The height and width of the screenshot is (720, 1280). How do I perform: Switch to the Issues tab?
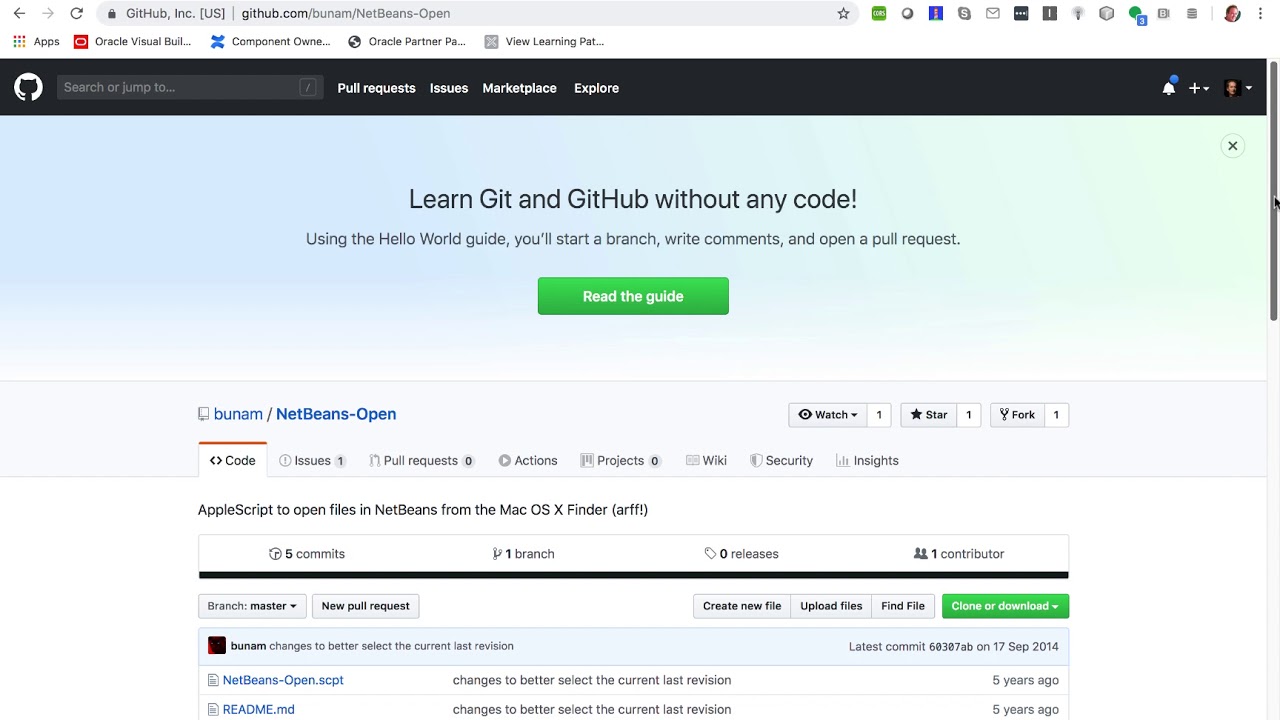coord(312,460)
